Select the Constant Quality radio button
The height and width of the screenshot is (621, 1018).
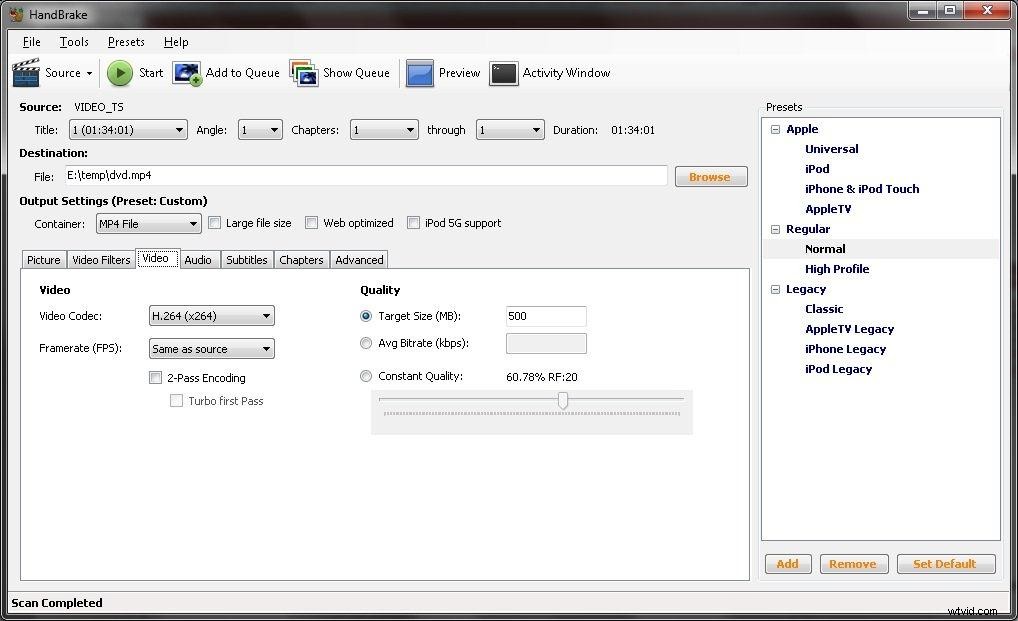tap(366, 376)
